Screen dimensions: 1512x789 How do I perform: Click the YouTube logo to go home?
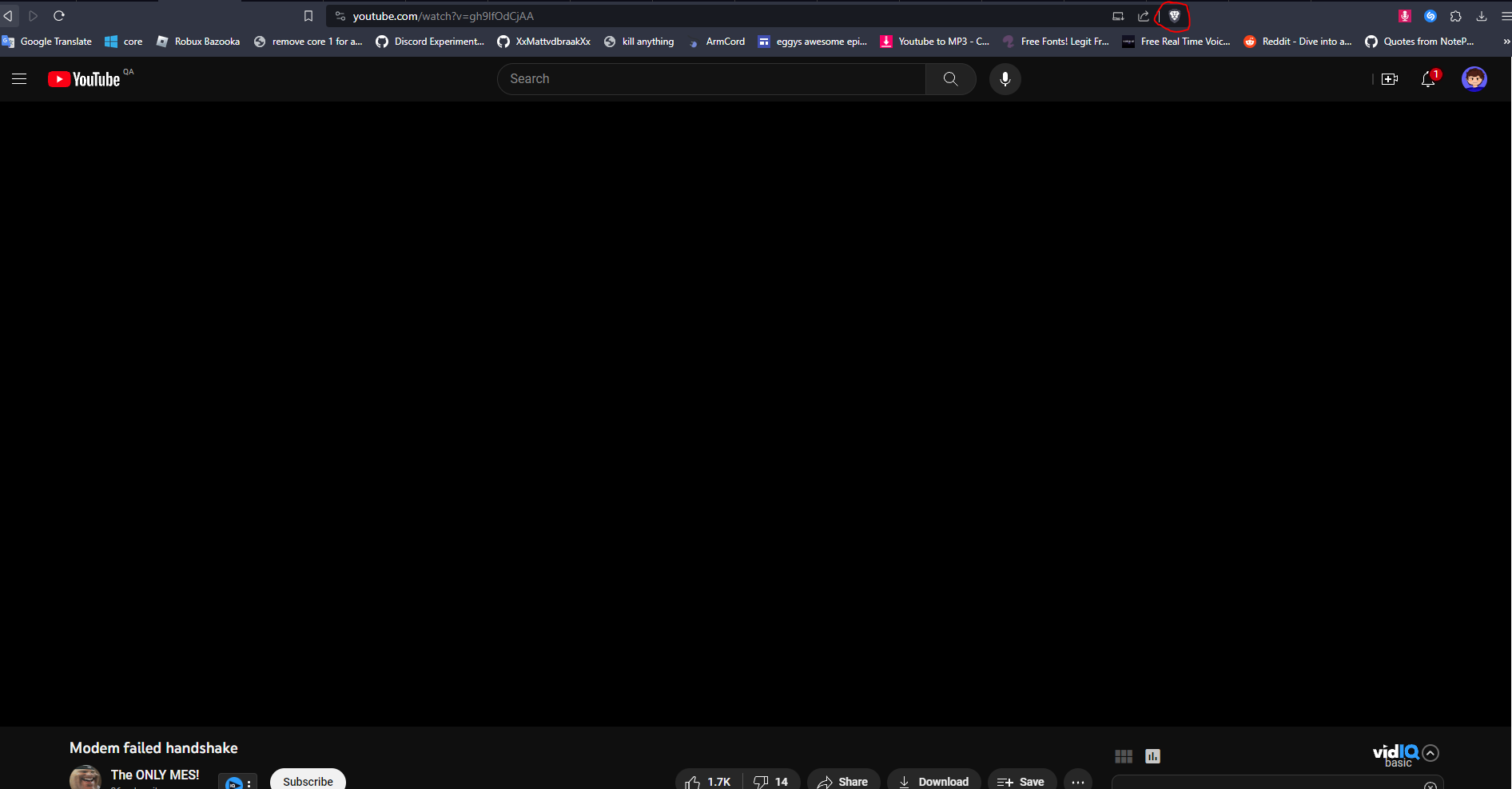[84, 78]
